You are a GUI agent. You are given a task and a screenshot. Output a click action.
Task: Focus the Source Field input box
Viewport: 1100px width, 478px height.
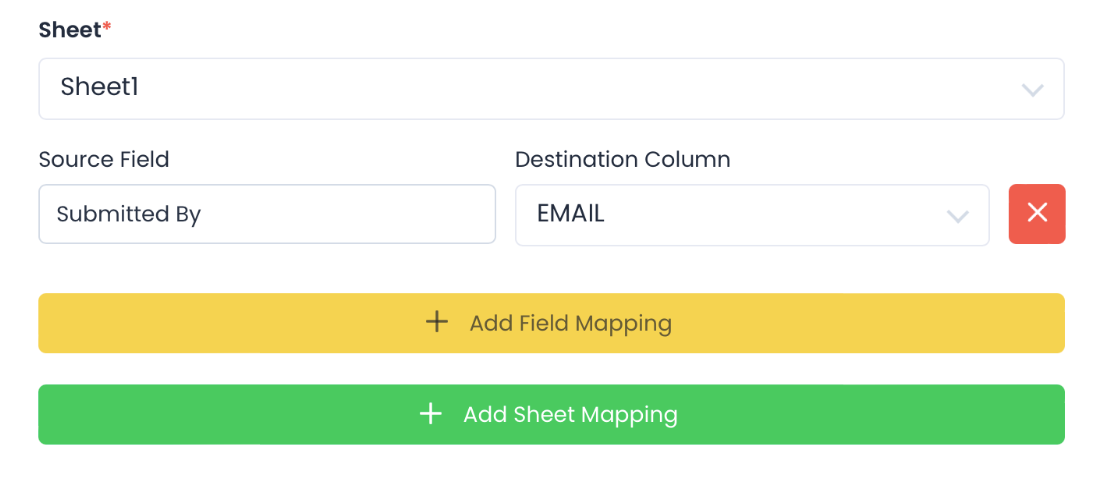point(267,214)
